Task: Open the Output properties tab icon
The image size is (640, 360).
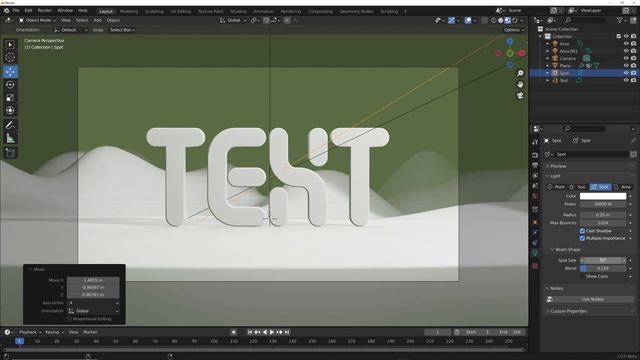Action: tap(535, 165)
